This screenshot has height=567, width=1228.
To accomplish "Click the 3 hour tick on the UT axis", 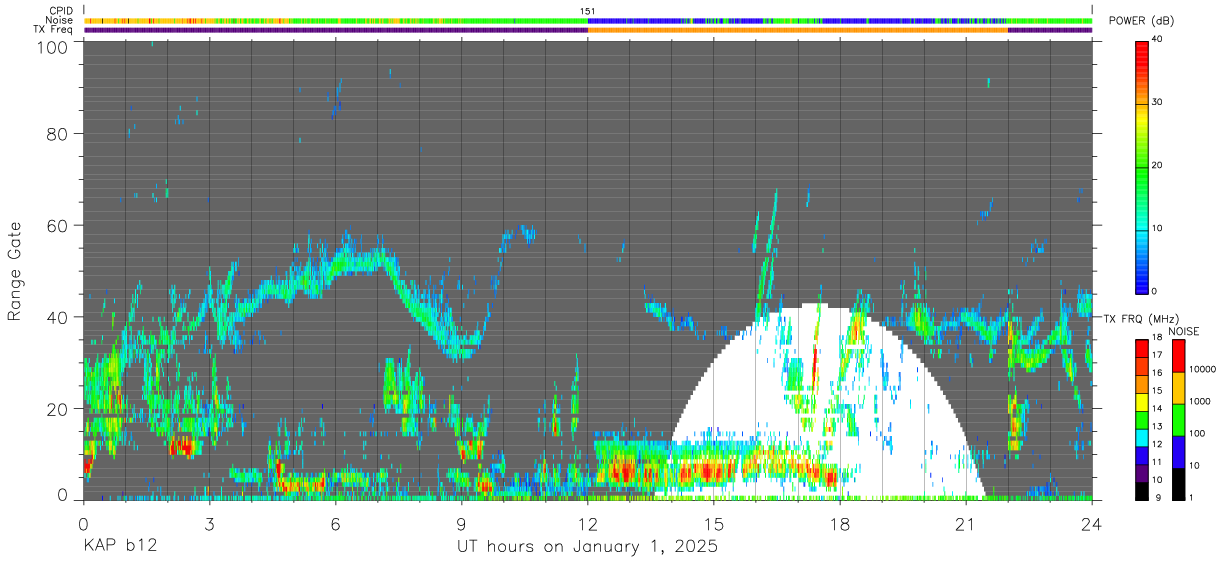I will [209, 523].
